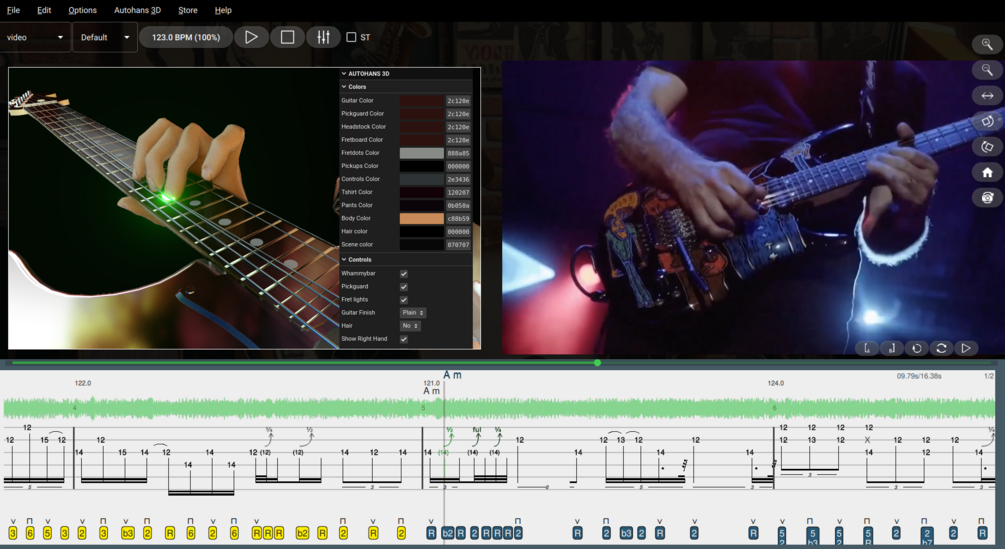The width and height of the screenshot is (1005, 549).
Task: Click the Headstock Color hex value field
Action: [x=458, y=127]
